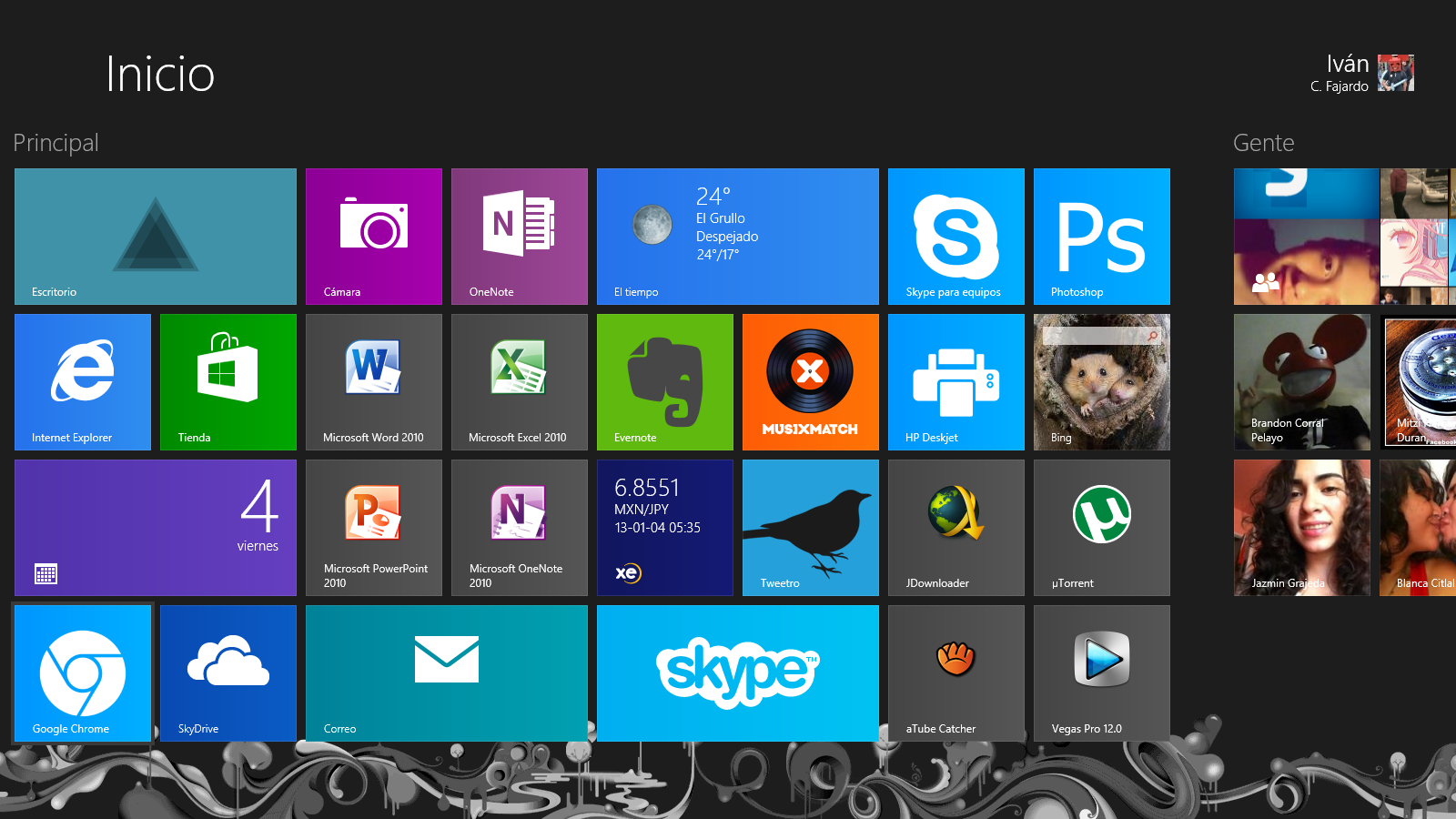Image resolution: width=1456 pixels, height=819 pixels.
Task: Open the SkyDrive tile
Action: (x=228, y=673)
